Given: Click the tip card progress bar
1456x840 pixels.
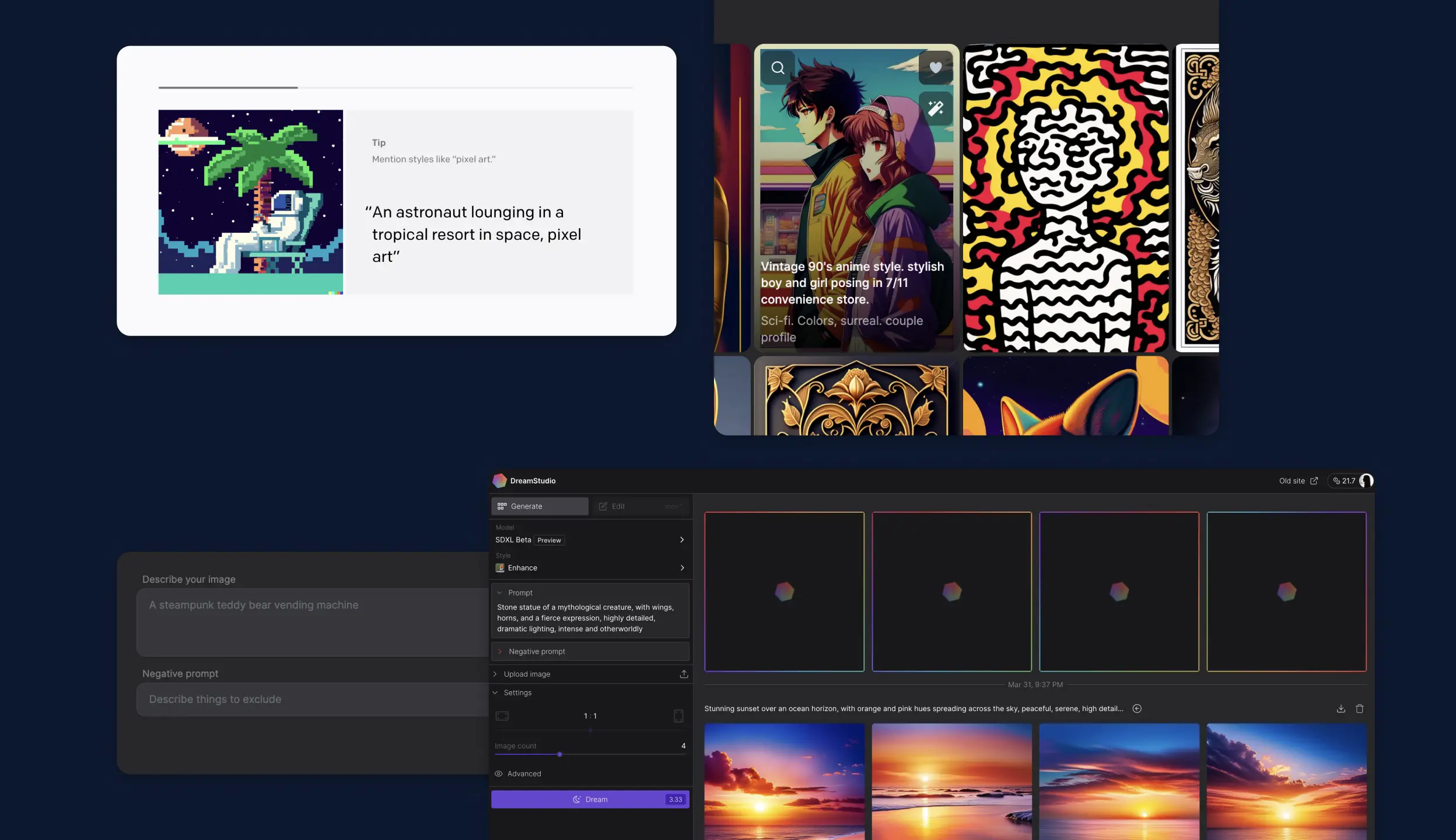Looking at the screenshot, I should click(x=395, y=87).
